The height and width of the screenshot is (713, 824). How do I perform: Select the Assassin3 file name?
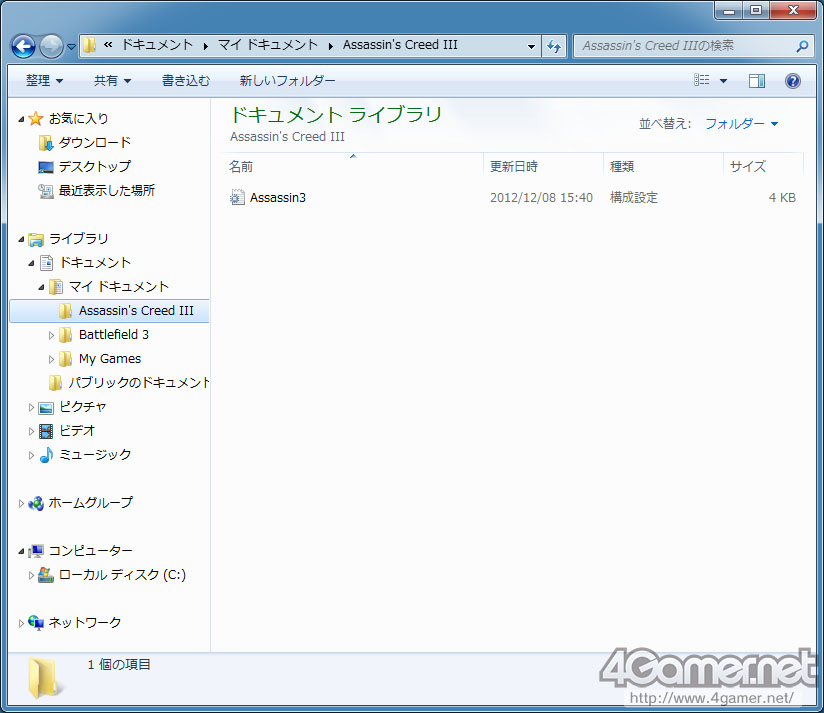pos(277,198)
